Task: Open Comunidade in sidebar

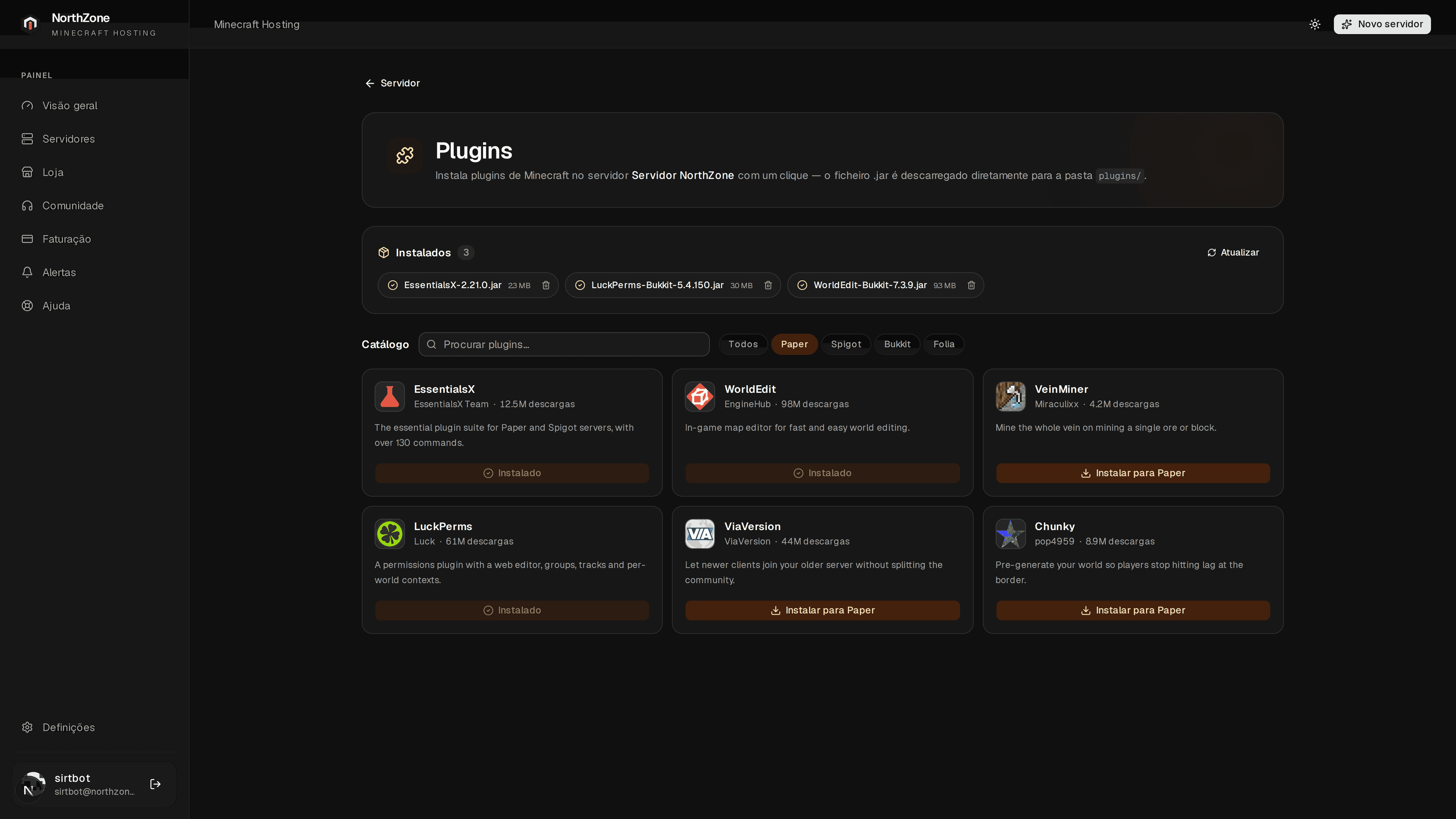Action: click(x=94, y=206)
